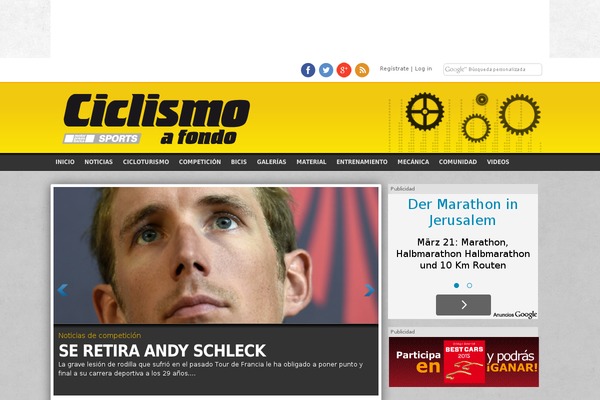The height and width of the screenshot is (400, 600).
Task: Open Der Marathon in Jerusalem ad title
Action: [463, 212]
